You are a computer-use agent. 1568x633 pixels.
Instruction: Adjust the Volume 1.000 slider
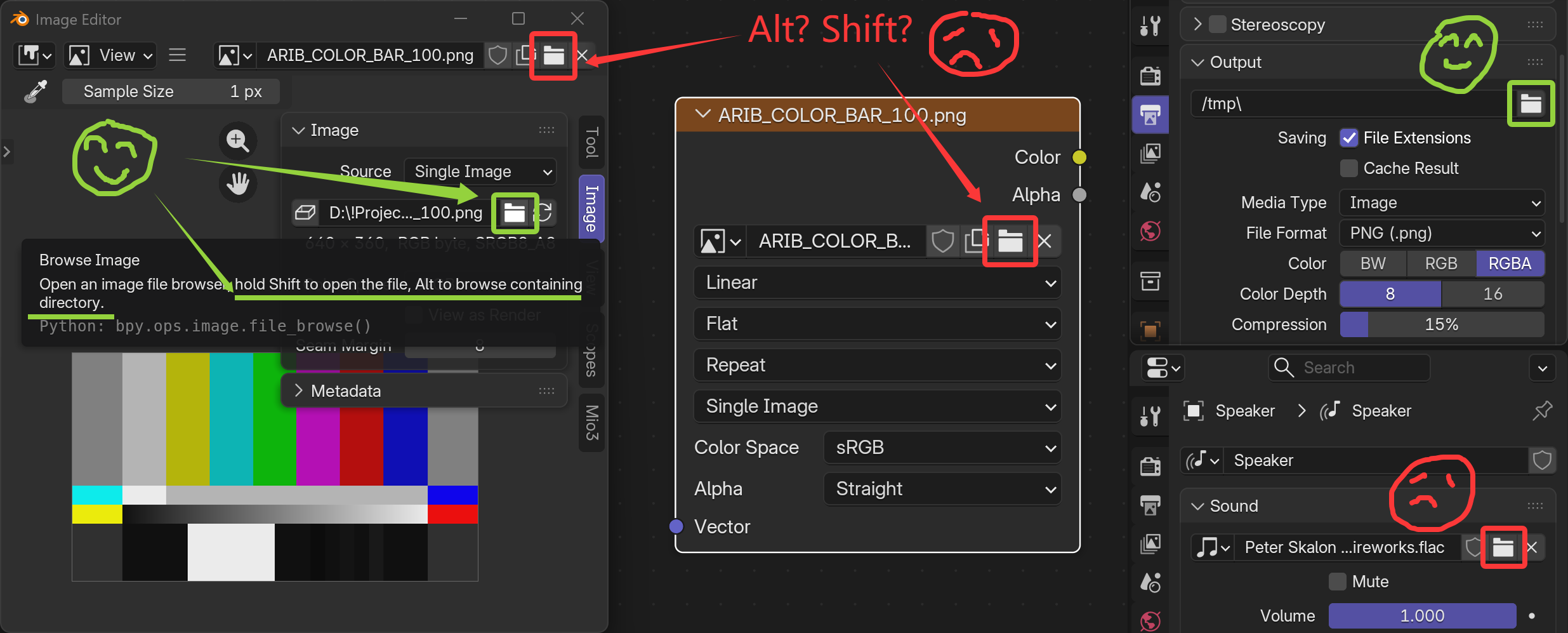(1422, 616)
